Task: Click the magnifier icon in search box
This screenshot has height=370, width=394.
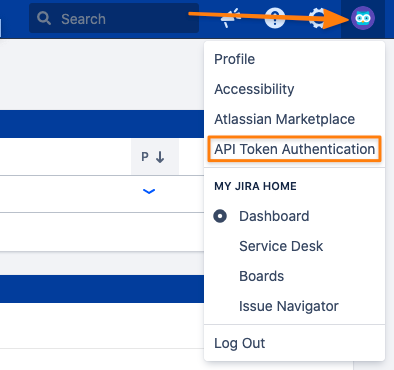Action: click(x=44, y=18)
